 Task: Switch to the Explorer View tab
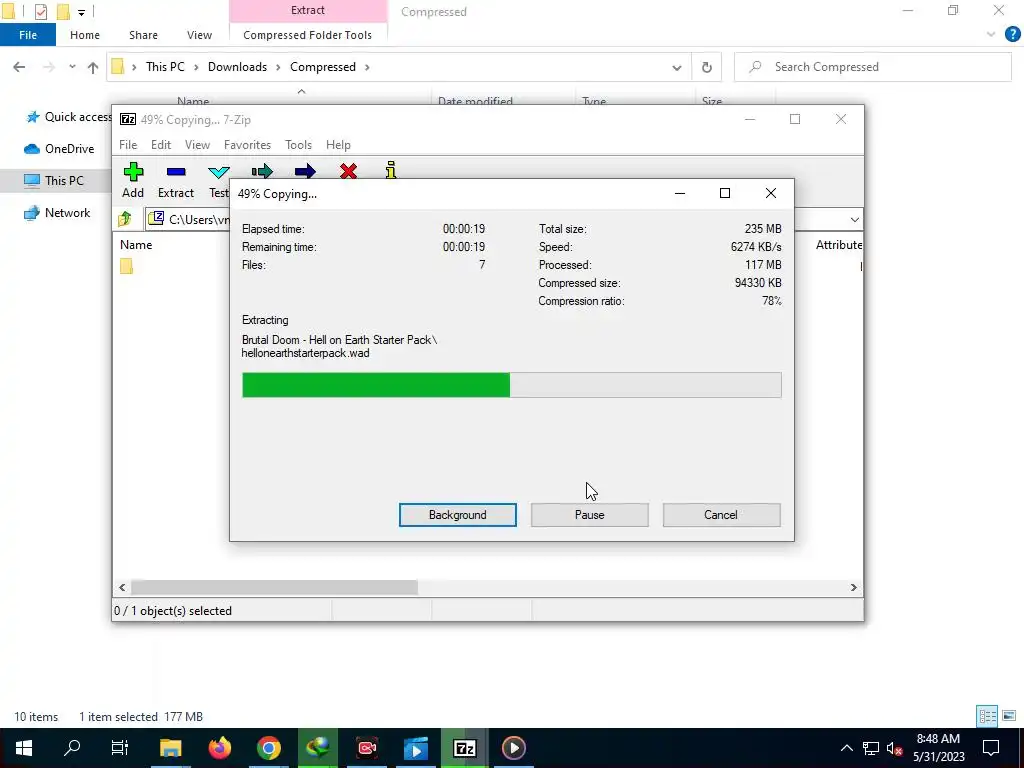click(199, 35)
